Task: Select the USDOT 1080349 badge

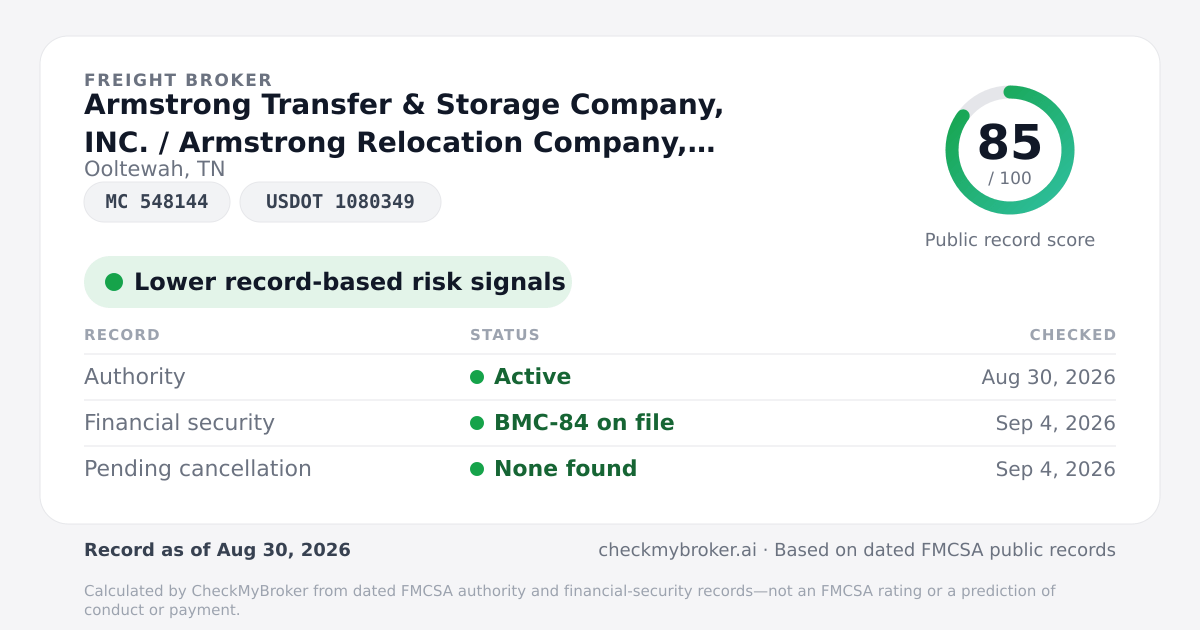Action: point(340,202)
